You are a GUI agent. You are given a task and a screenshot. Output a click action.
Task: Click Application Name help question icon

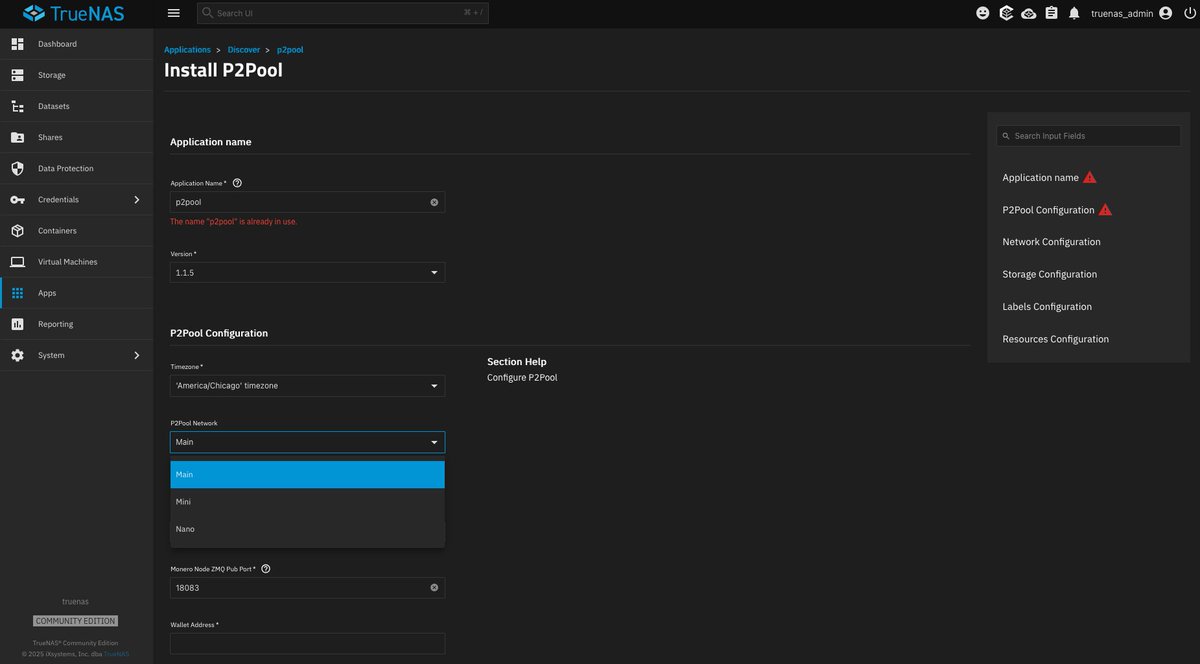tap(237, 183)
